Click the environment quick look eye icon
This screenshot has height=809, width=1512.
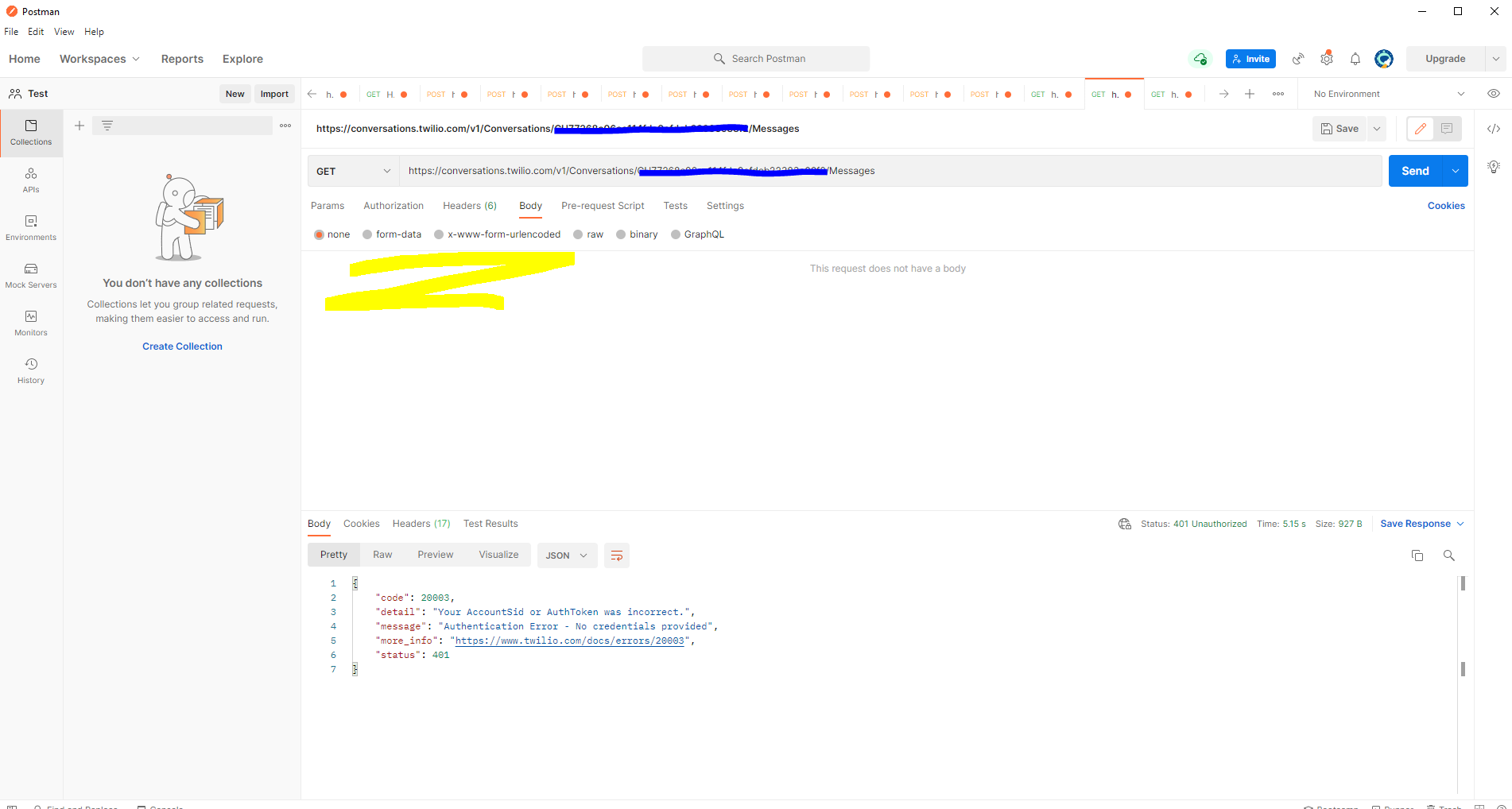click(x=1494, y=94)
